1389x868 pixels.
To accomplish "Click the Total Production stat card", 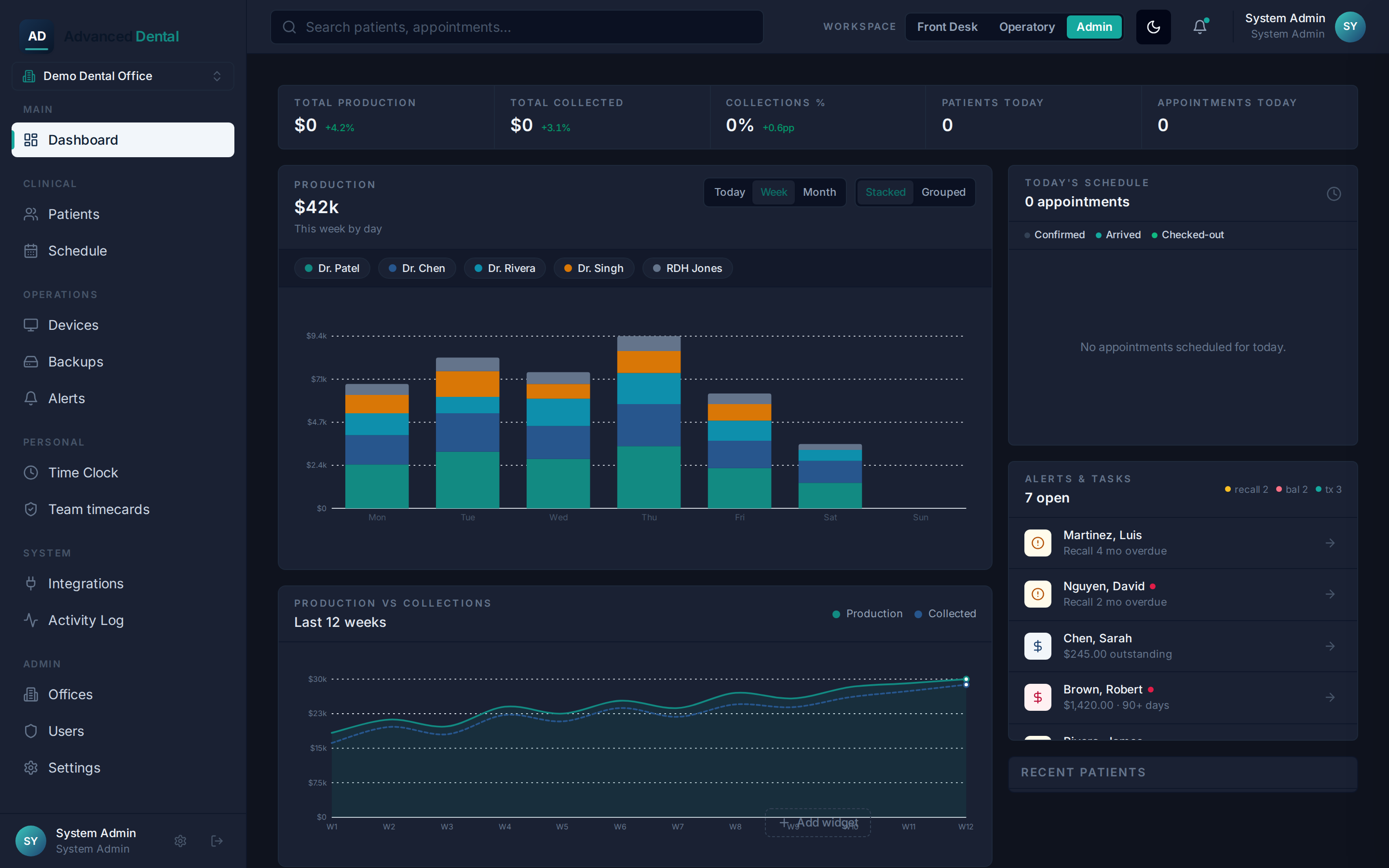I will point(386,117).
